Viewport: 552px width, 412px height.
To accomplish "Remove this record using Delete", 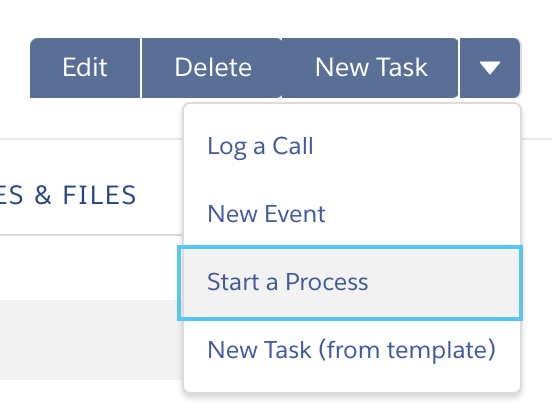I will (x=212, y=68).
